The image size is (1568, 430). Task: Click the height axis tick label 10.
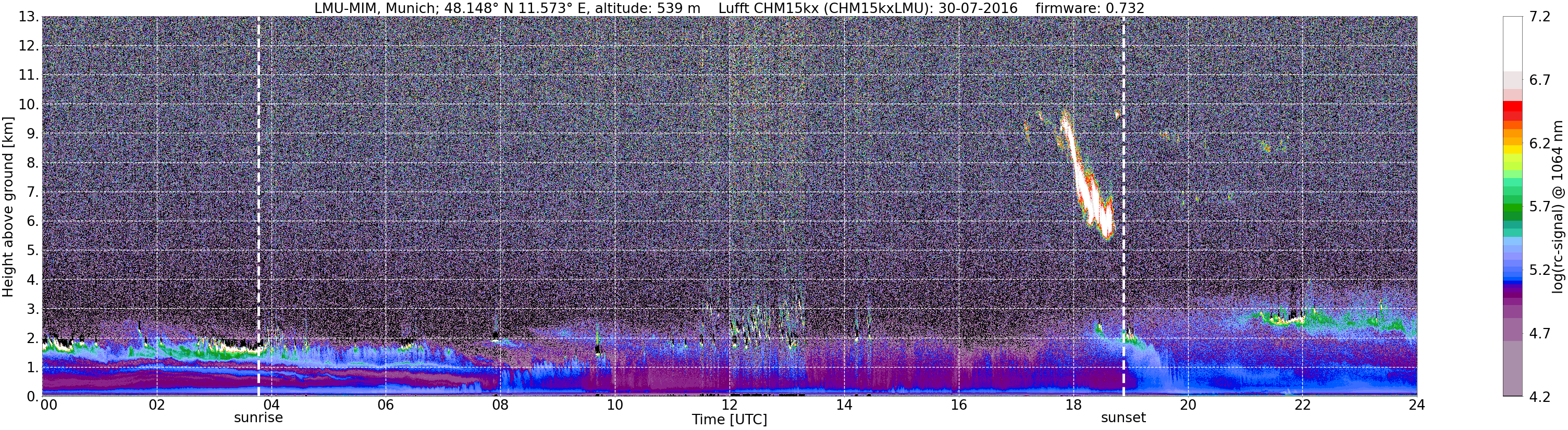click(28, 105)
